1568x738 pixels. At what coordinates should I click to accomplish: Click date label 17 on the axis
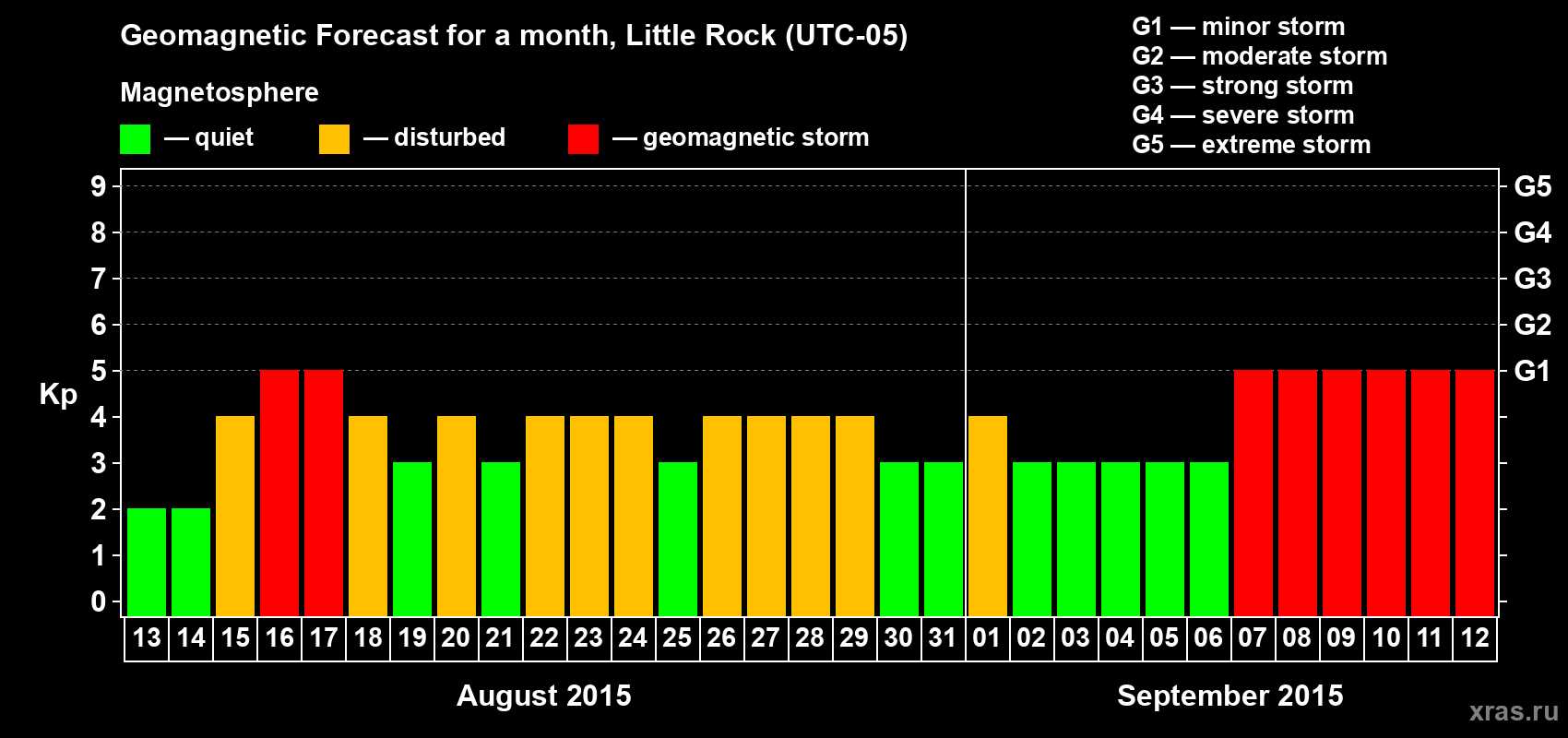point(324,638)
